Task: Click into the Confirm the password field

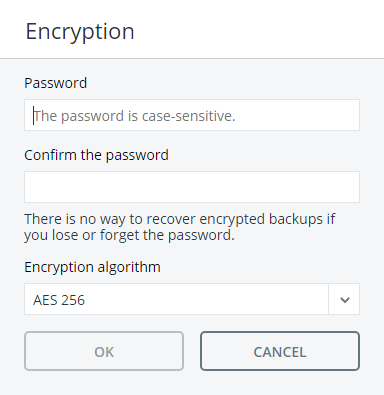Action: tap(192, 187)
